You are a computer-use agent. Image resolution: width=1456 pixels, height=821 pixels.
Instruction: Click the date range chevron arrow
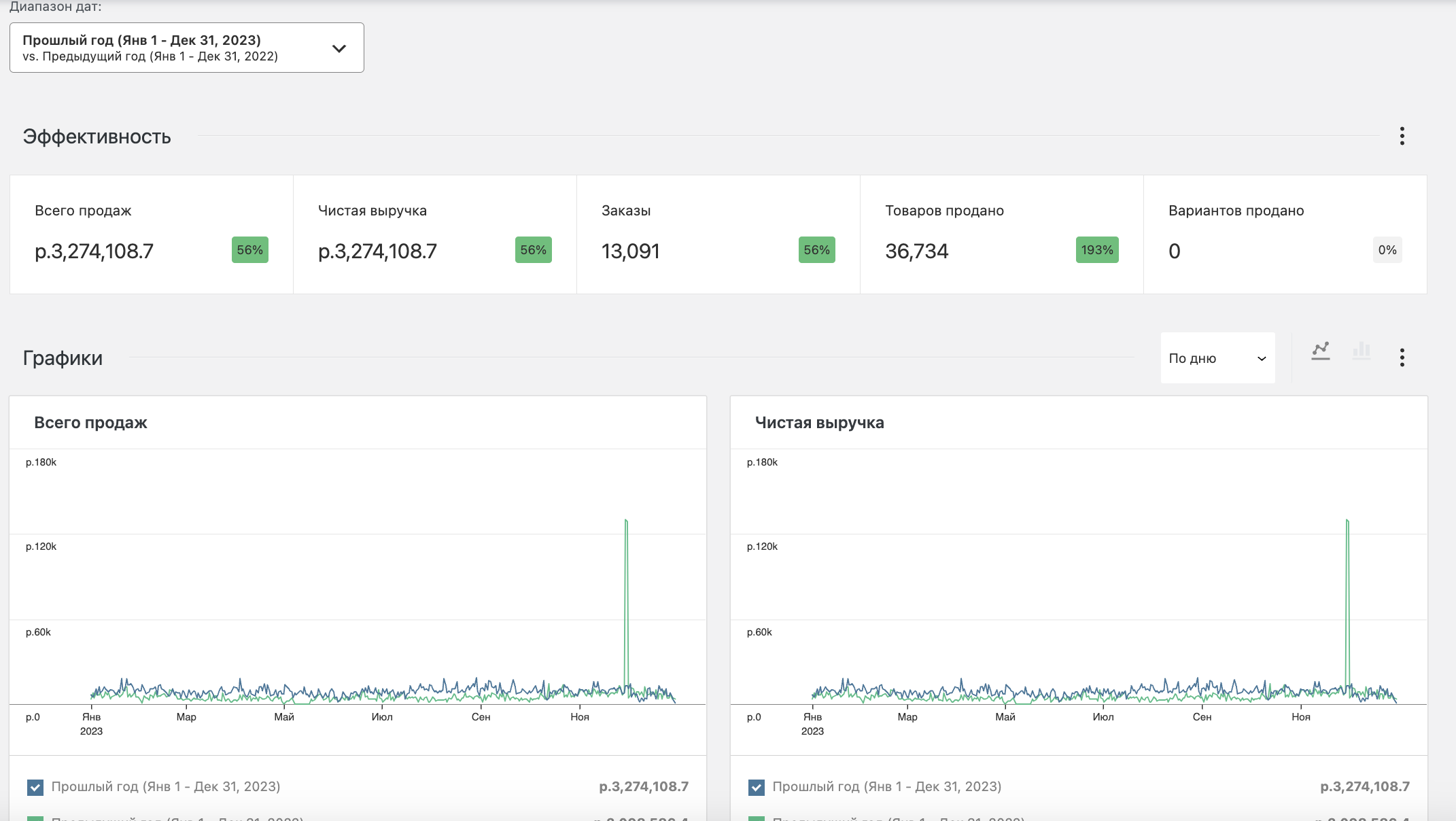coord(339,48)
